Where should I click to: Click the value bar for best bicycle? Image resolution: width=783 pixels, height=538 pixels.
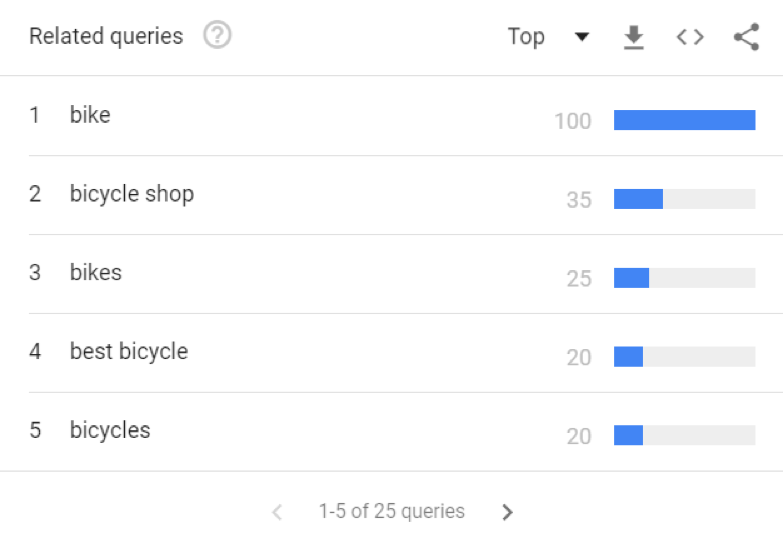click(x=684, y=357)
